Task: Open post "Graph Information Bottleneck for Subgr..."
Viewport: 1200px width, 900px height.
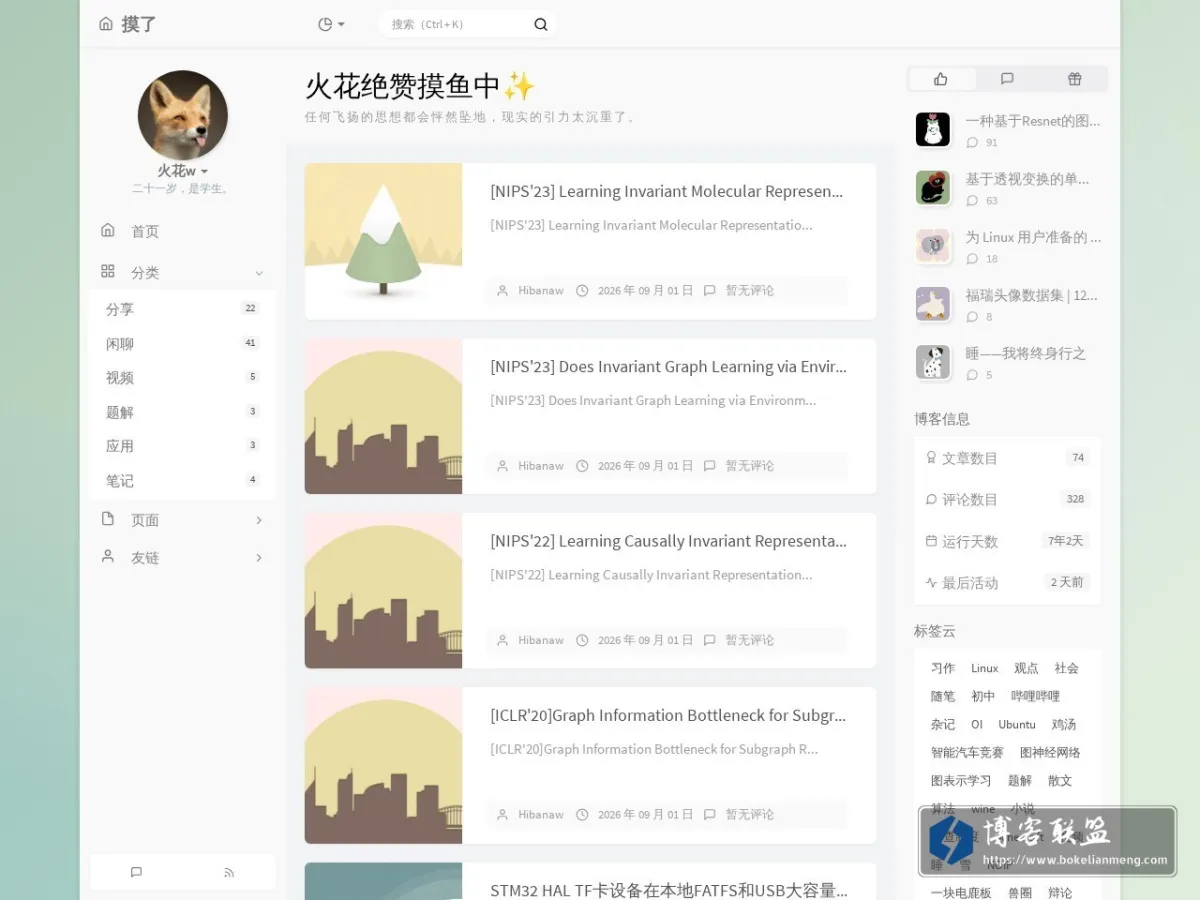Action: 668,715
